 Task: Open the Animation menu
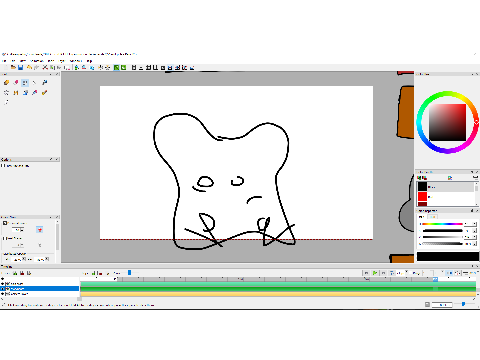click(x=37, y=61)
